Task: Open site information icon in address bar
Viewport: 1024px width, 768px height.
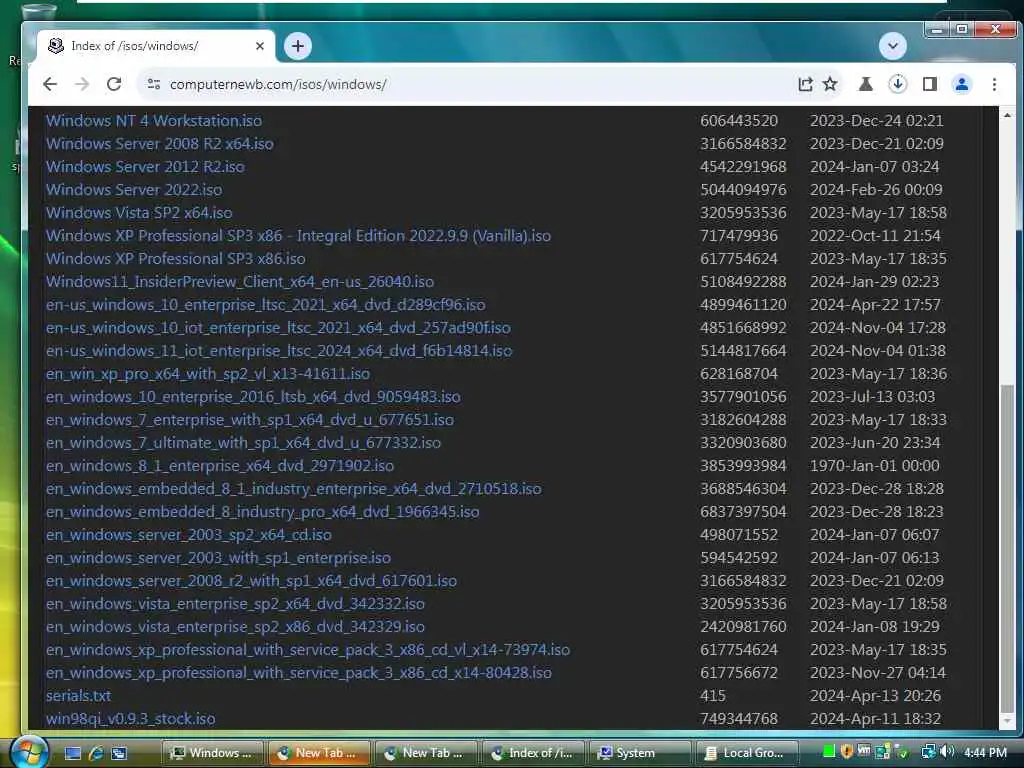Action: pyautogui.click(x=153, y=84)
